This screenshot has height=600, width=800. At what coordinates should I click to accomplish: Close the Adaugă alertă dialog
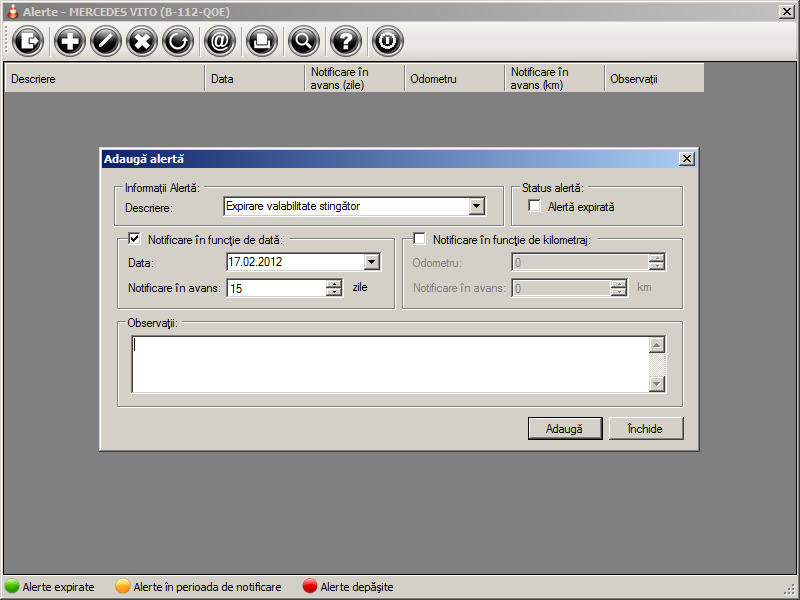[687, 159]
